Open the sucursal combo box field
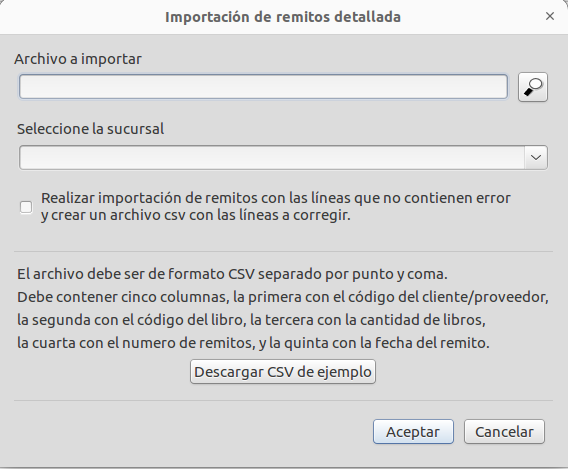 tap(283, 158)
